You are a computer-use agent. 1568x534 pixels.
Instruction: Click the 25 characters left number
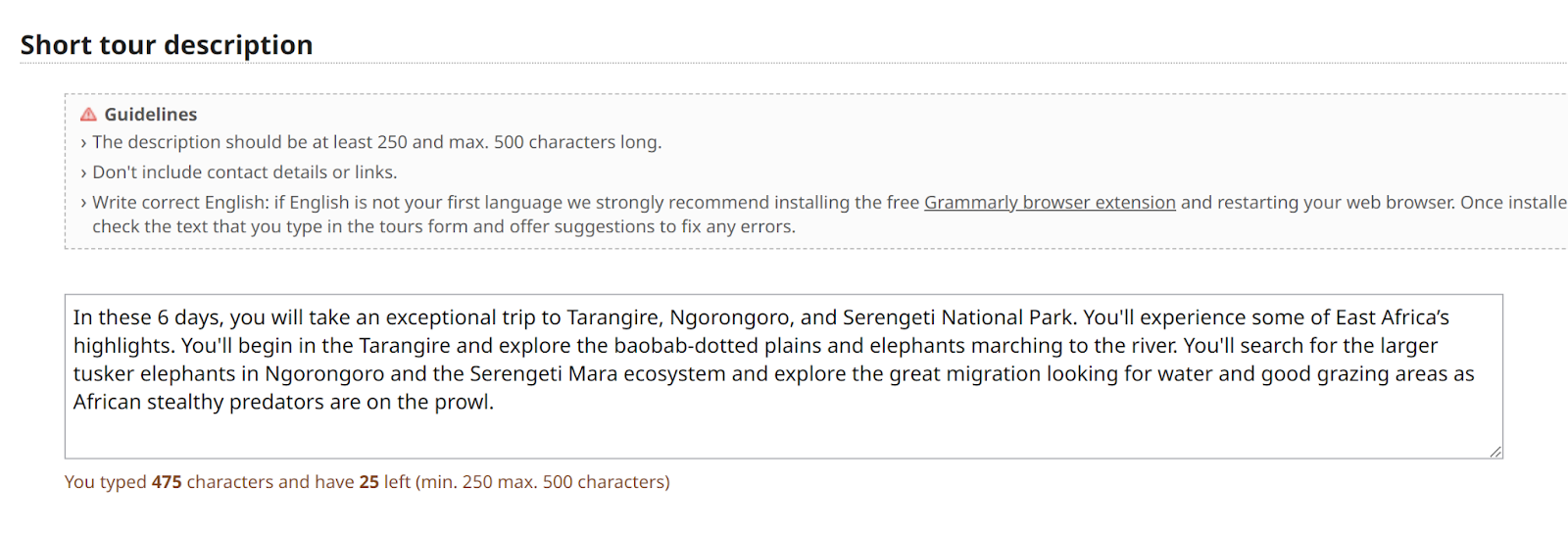coord(368,482)
